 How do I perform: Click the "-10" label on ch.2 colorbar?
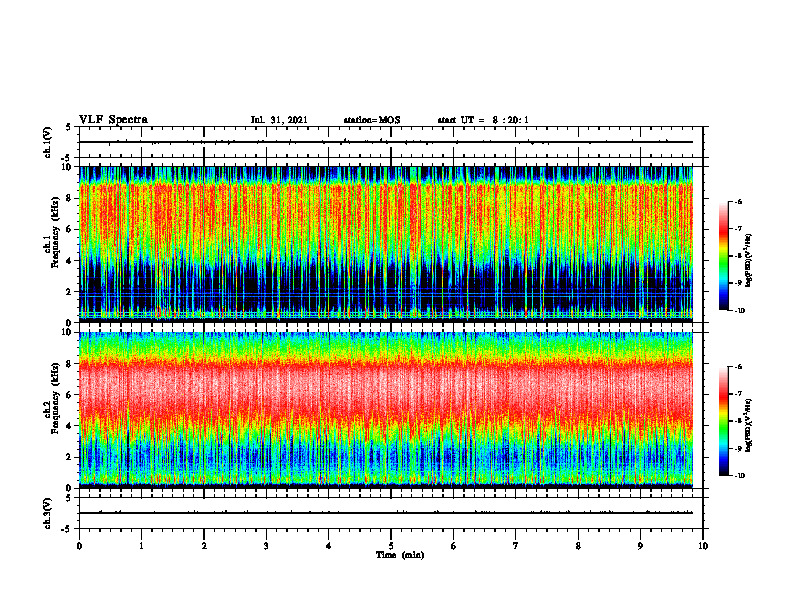pyautogui.click(x=739, y=475)
